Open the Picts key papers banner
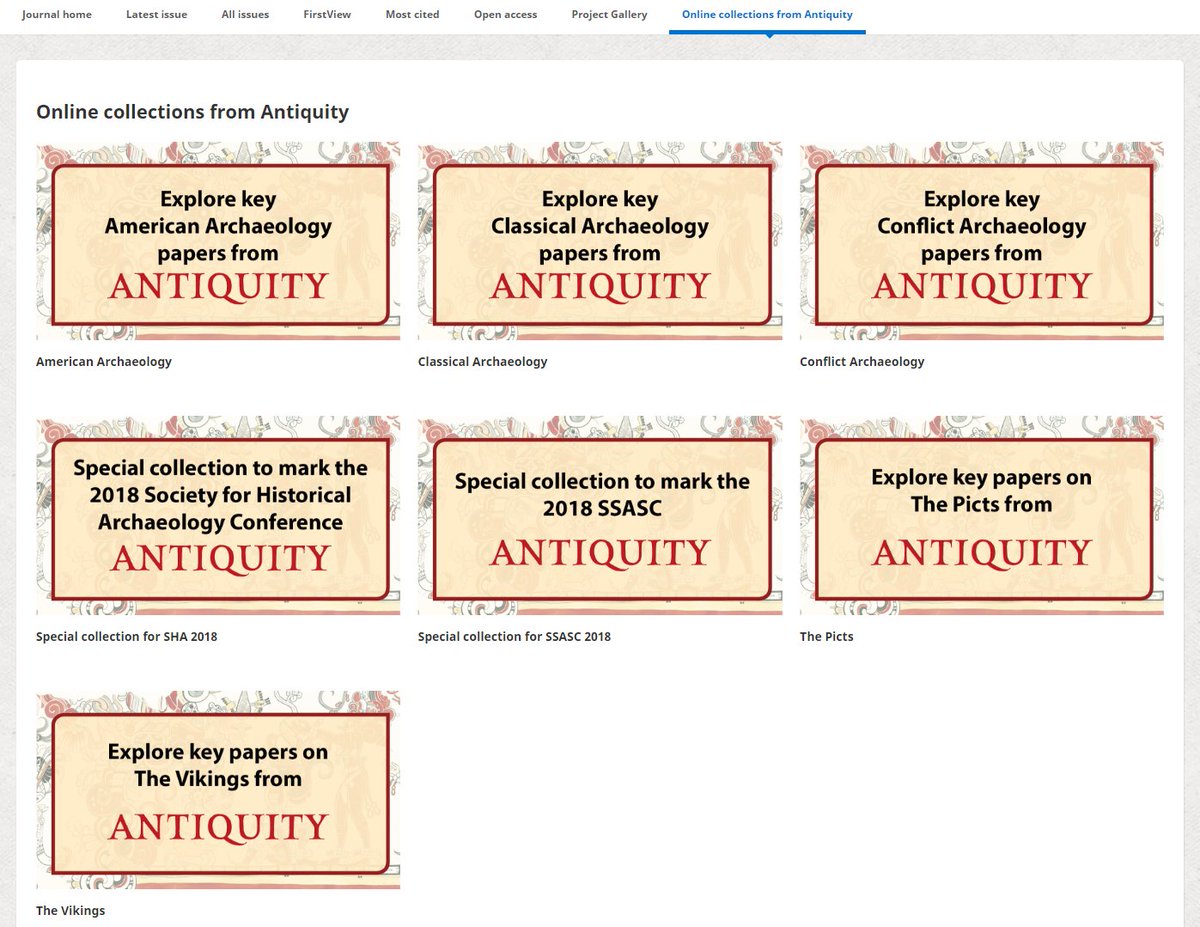 (x=982, y=516)
